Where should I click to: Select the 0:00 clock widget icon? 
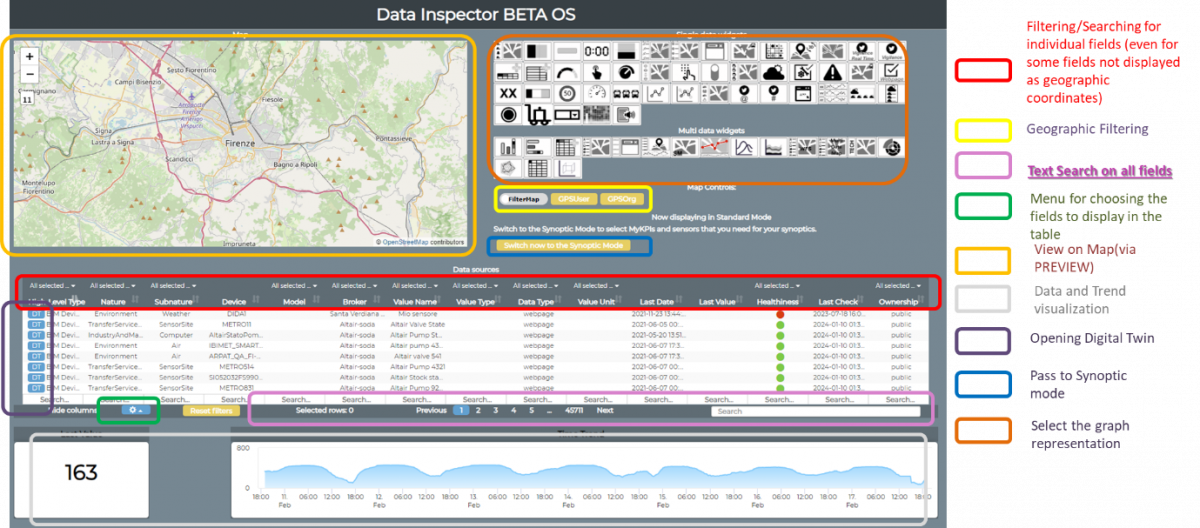click(597, 51)
